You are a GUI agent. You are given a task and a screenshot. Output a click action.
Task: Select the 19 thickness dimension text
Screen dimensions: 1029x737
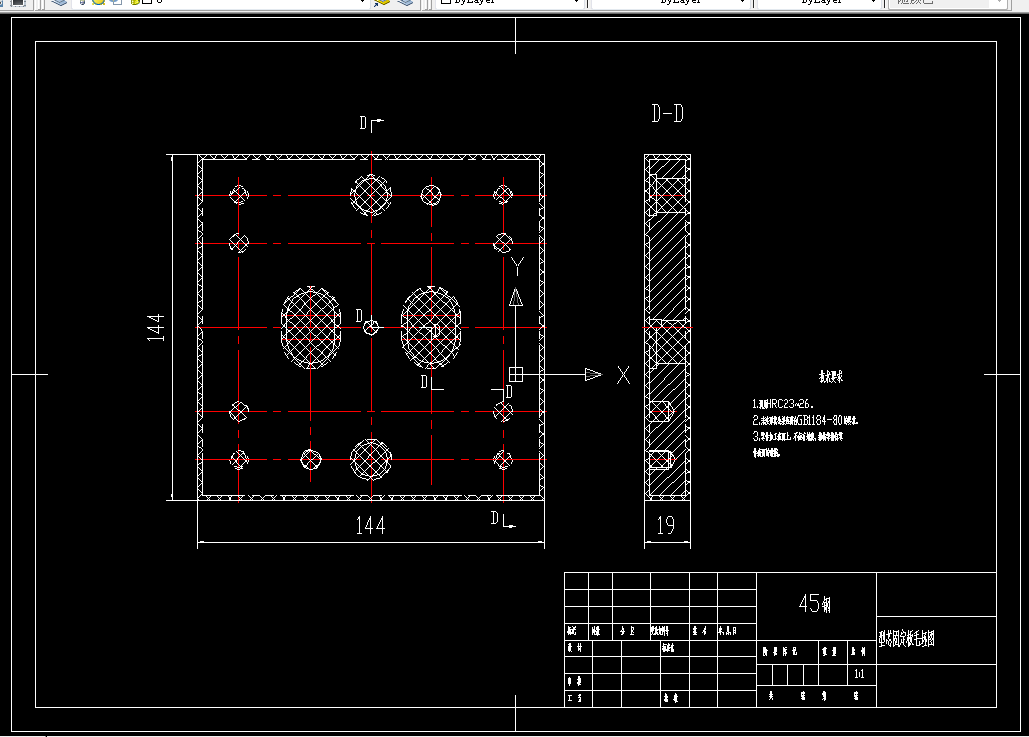tap(665, 526)
